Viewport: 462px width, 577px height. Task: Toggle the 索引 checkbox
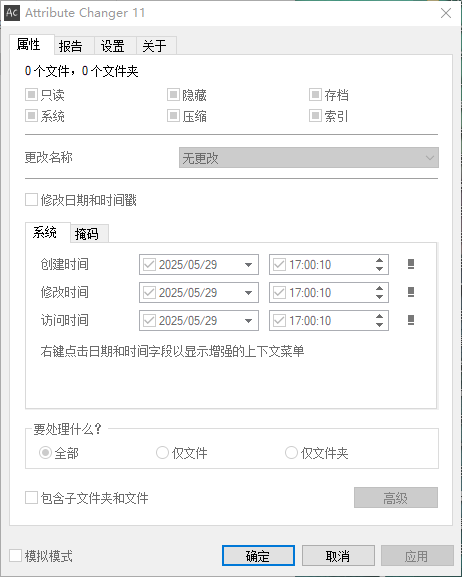point(315,116)
